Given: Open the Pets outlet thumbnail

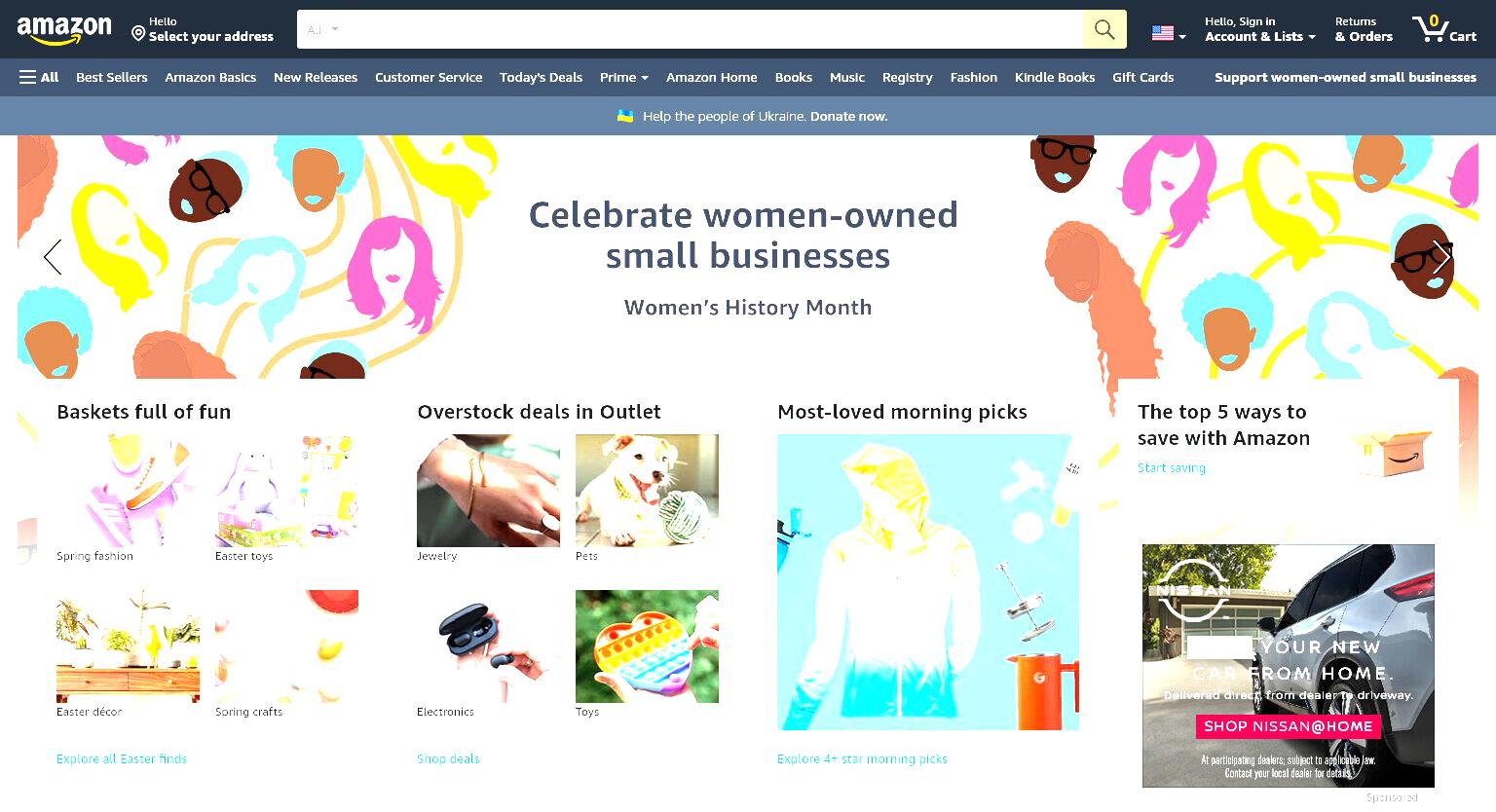Looking at the screenshot, I should pyautogui.click(x=647, y=491).
